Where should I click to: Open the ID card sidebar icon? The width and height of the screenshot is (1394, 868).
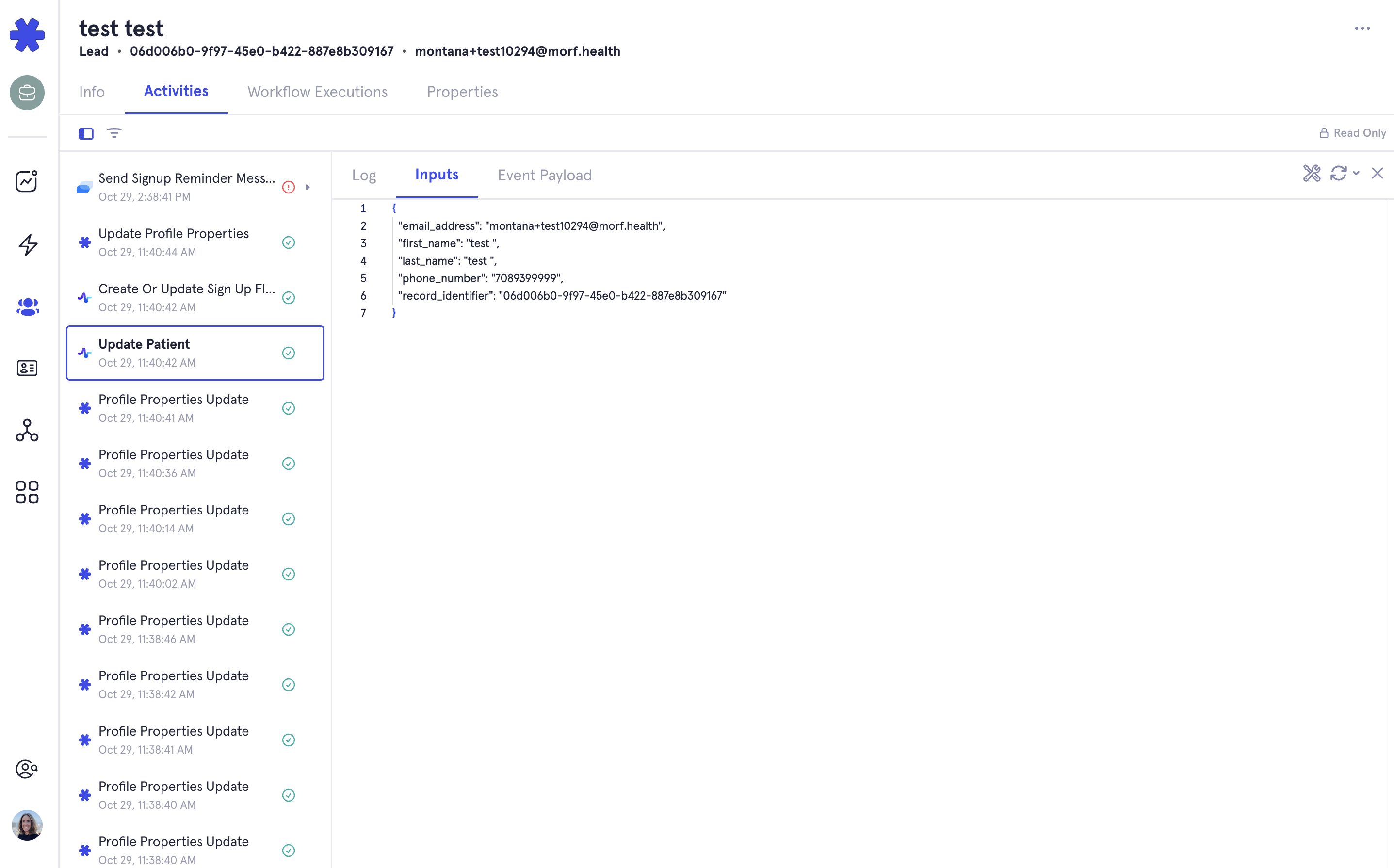27,368
